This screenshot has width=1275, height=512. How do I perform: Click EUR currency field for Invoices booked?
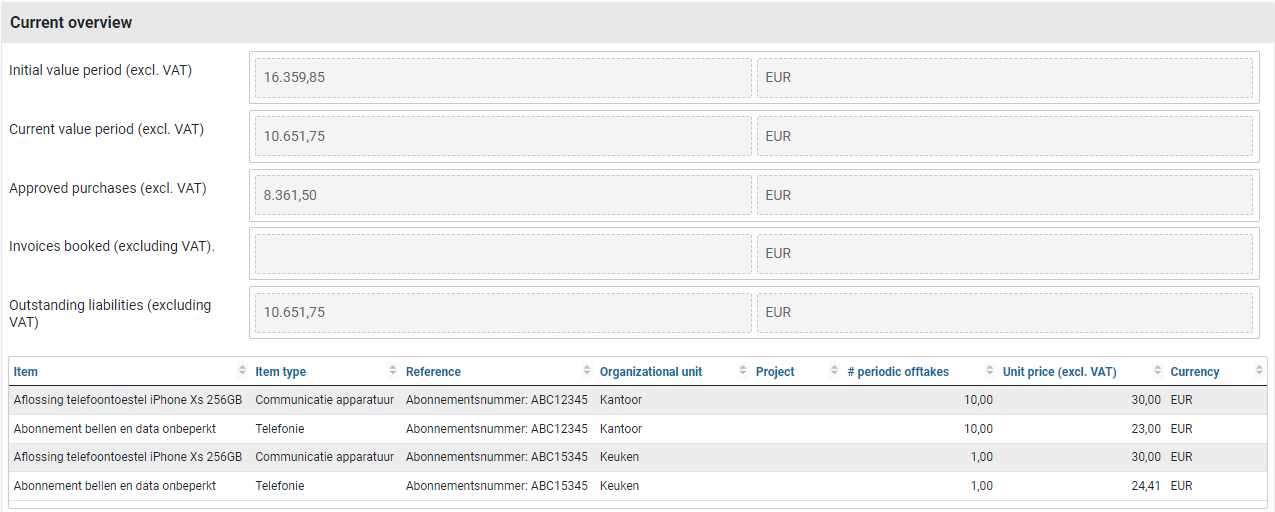tap(1004, 254)
